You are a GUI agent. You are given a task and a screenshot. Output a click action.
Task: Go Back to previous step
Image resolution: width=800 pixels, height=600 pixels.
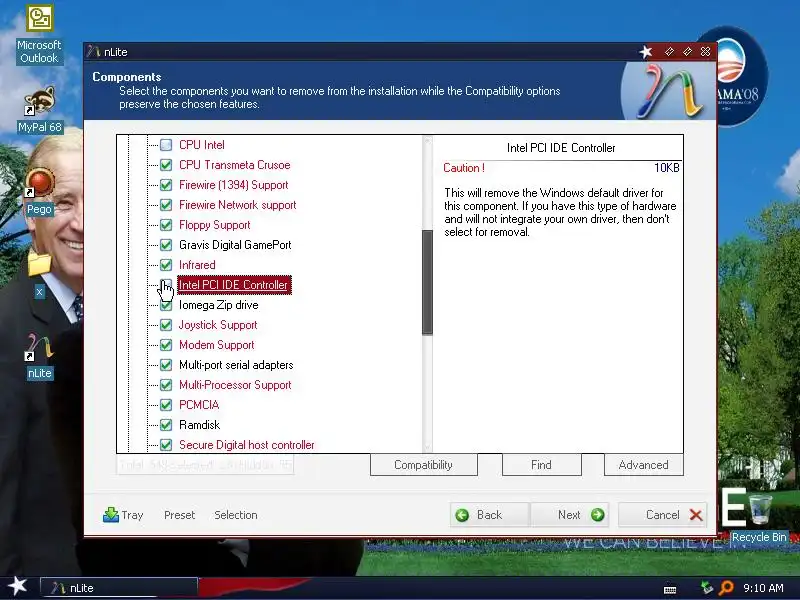490,515
